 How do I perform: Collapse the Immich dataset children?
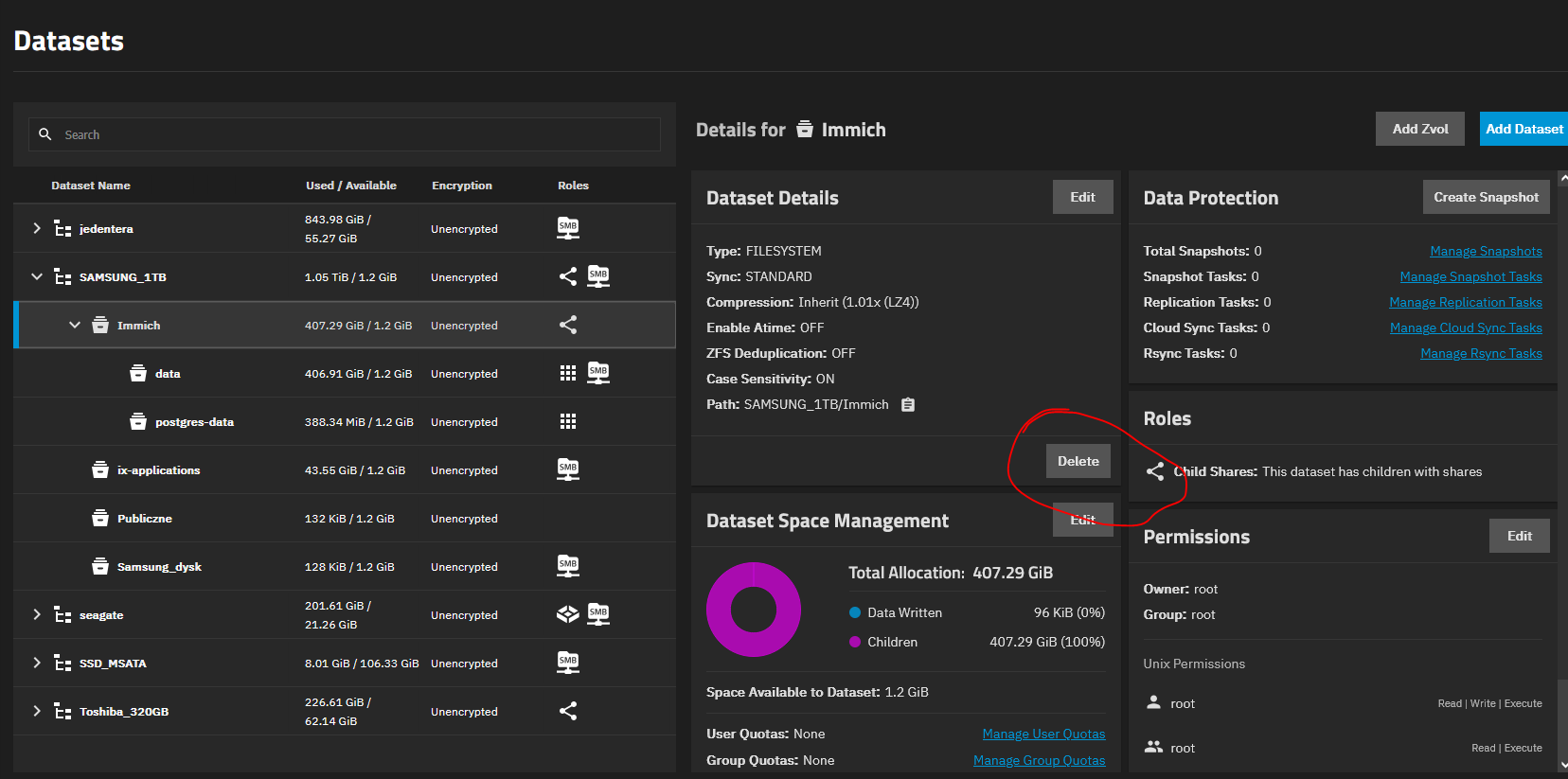pyautogui.click(x=75, y=325)
